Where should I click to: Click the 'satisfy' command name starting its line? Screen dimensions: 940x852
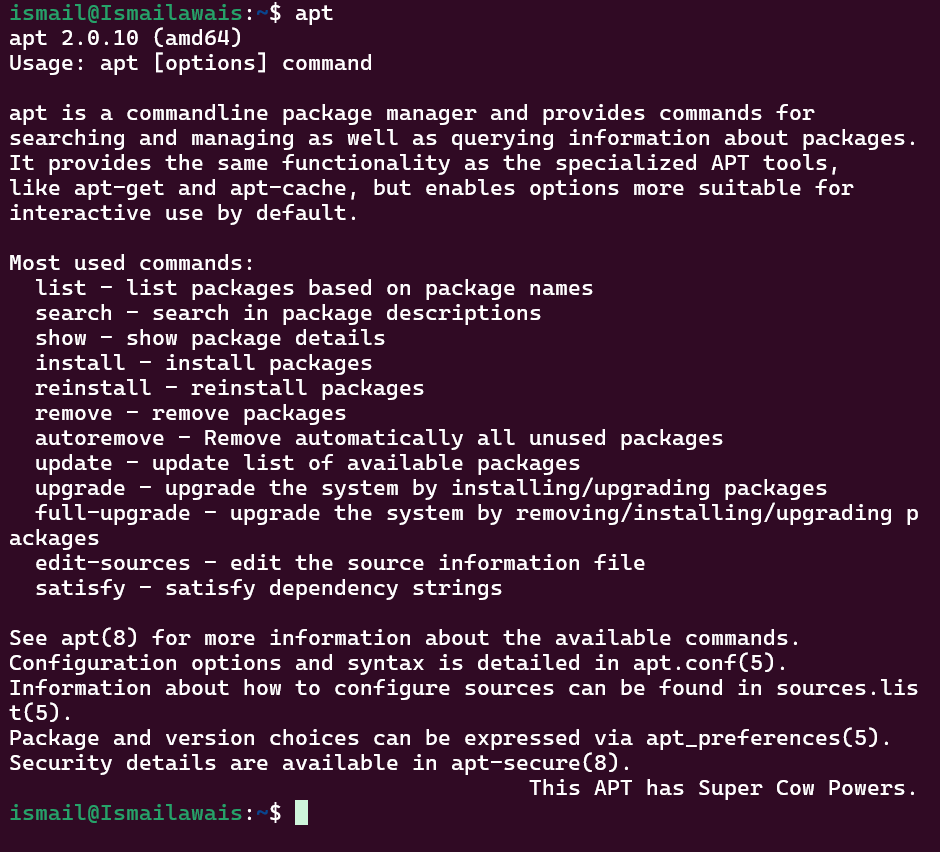point(80,588)
